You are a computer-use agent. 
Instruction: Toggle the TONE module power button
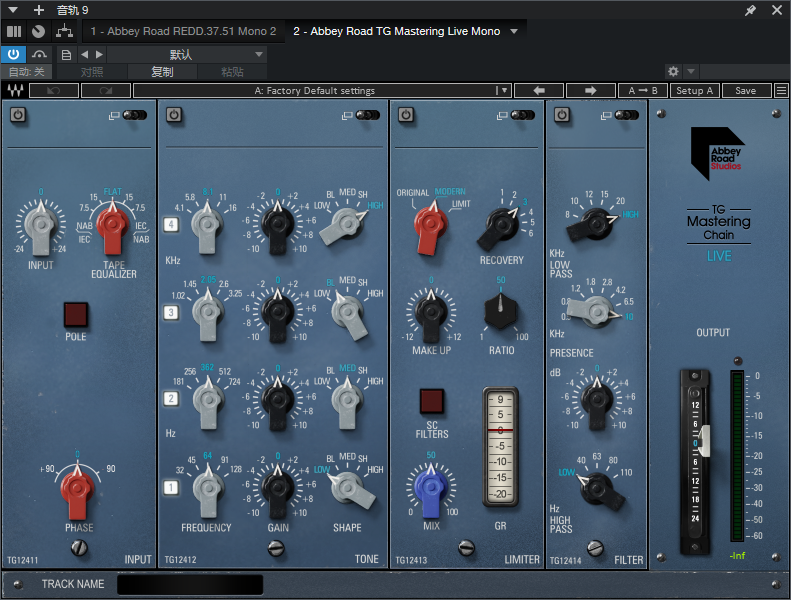(174, 115)
